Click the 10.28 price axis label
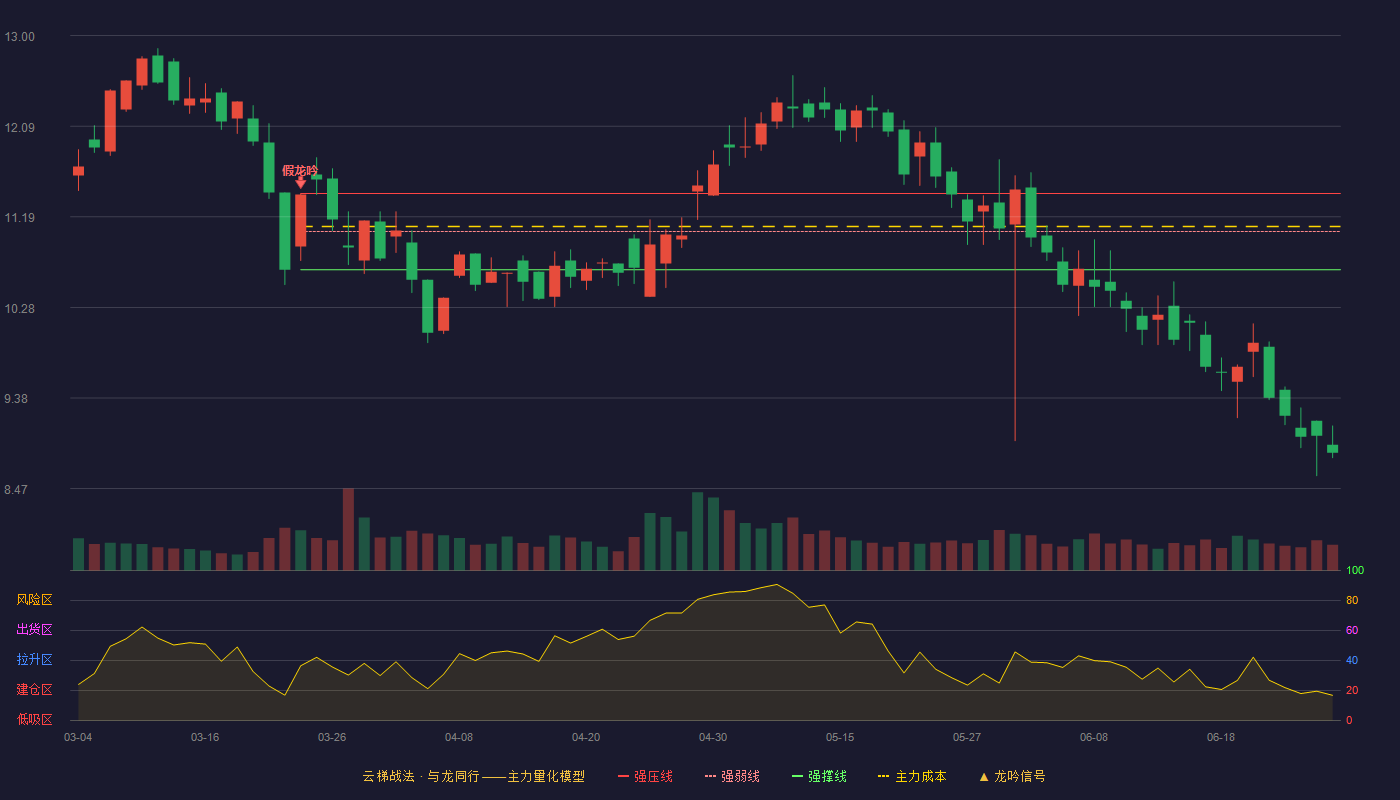The width and height of the screenshot is (1400, 800). pyautogui.click(x=19, y=308)
